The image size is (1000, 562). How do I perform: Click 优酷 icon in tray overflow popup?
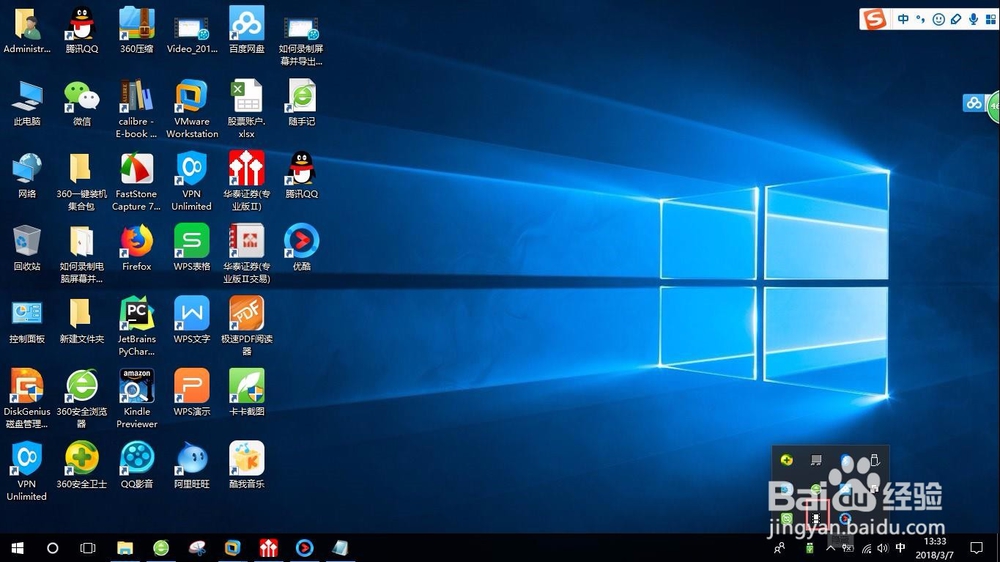coord(846,519)
